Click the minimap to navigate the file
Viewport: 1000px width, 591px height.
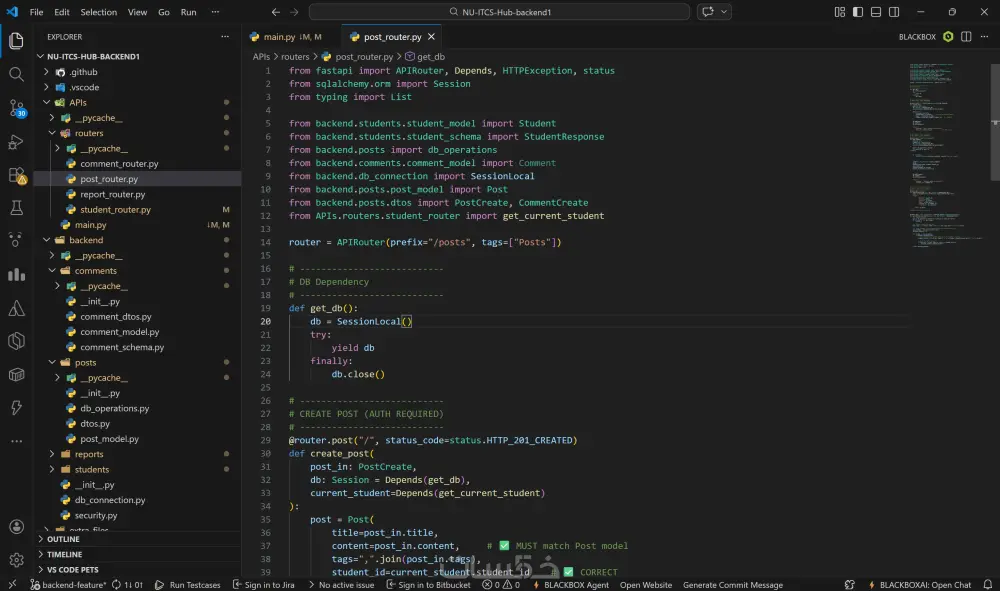pos(950,150)
